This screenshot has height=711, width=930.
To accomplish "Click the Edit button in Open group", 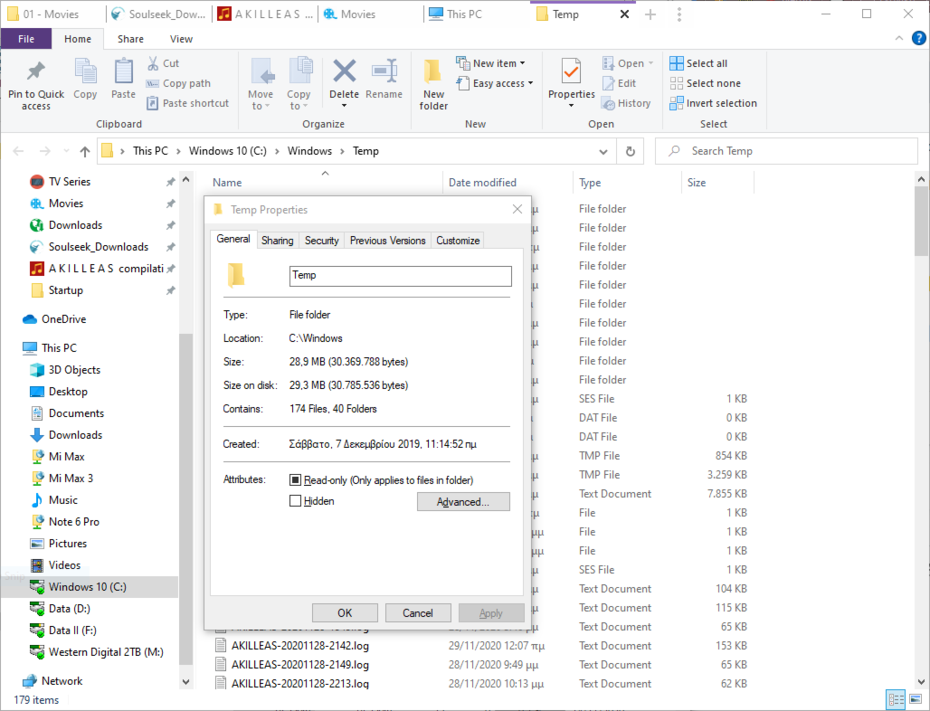I will point(619,84).
